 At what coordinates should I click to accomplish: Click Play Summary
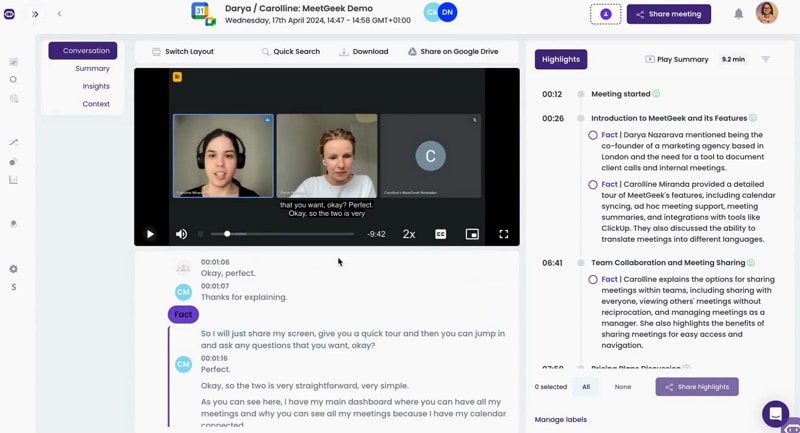(677, 59)
